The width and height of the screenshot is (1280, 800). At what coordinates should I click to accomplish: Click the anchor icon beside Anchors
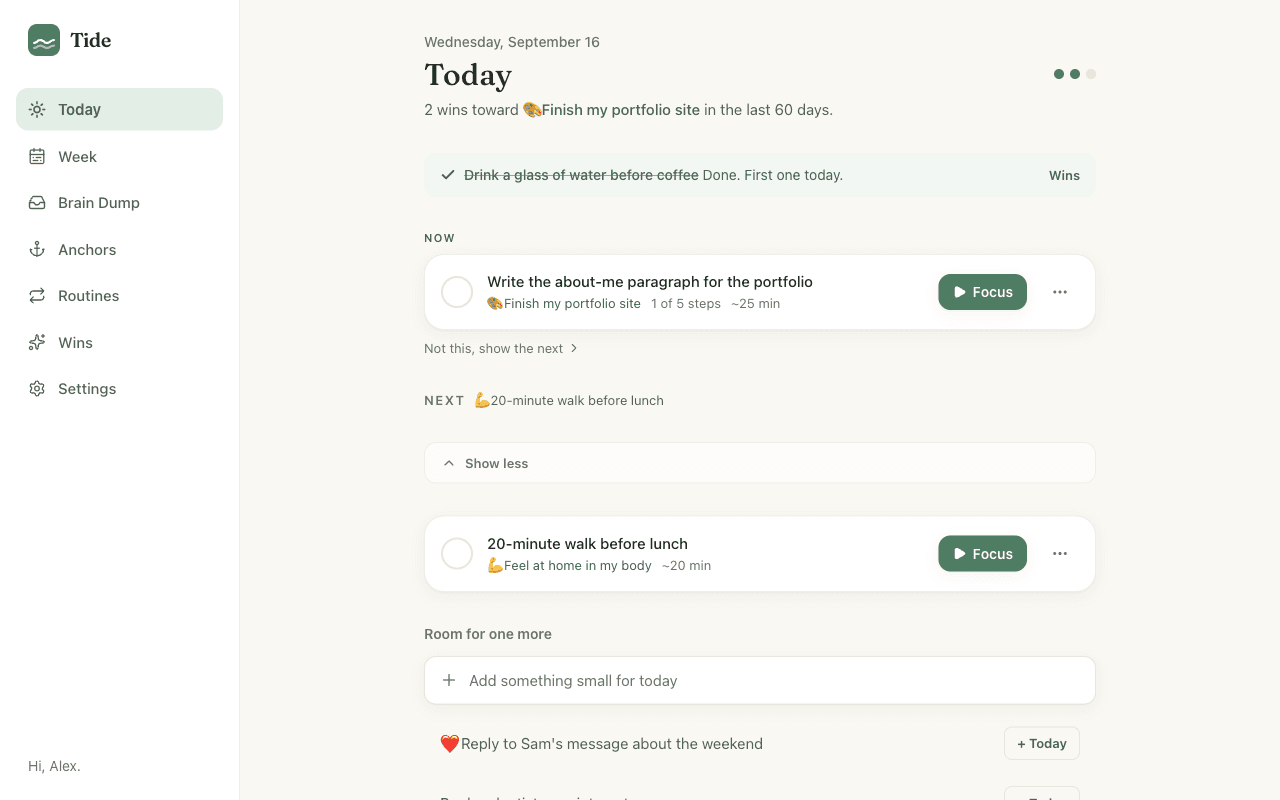[x=37, y=249]
